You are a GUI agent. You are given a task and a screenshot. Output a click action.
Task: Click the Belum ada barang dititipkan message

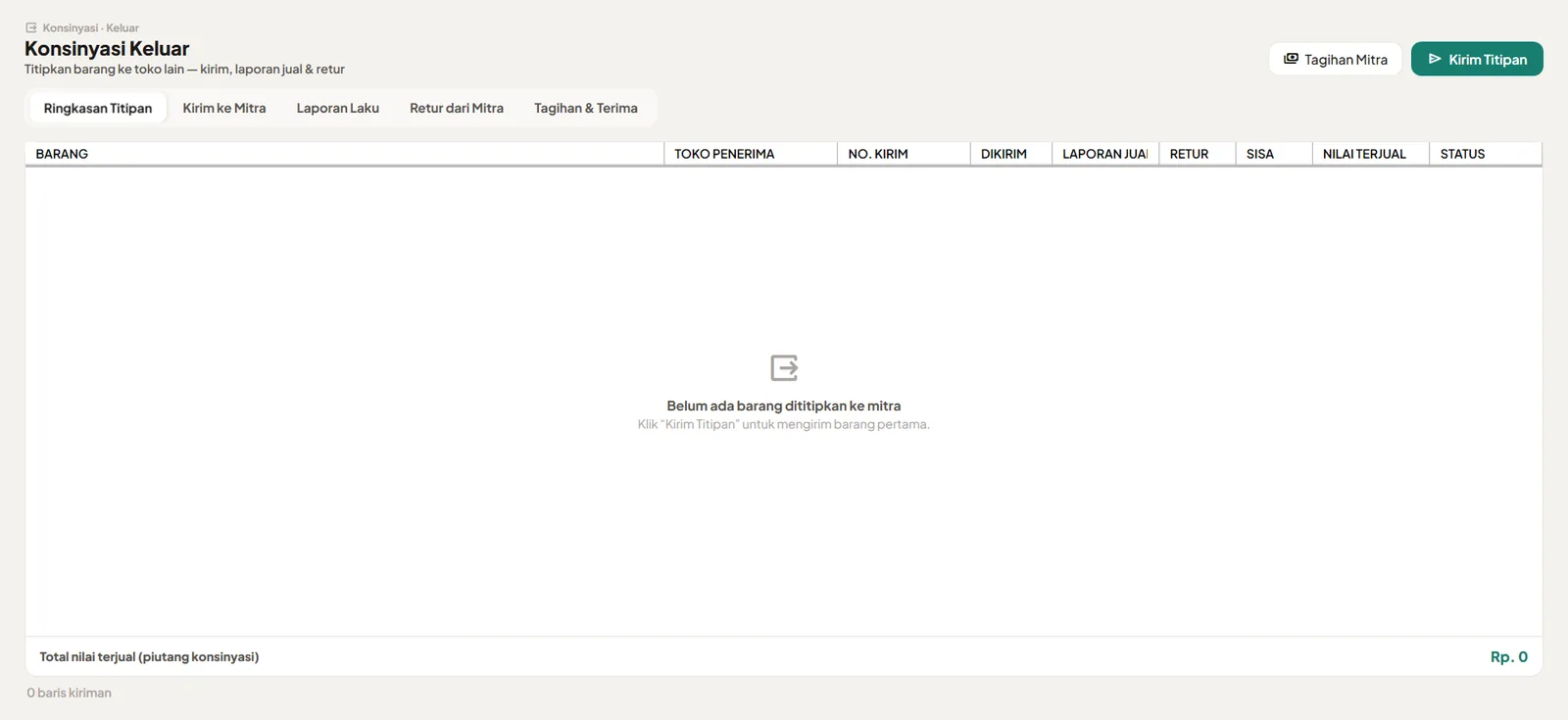tap(784, 406)
